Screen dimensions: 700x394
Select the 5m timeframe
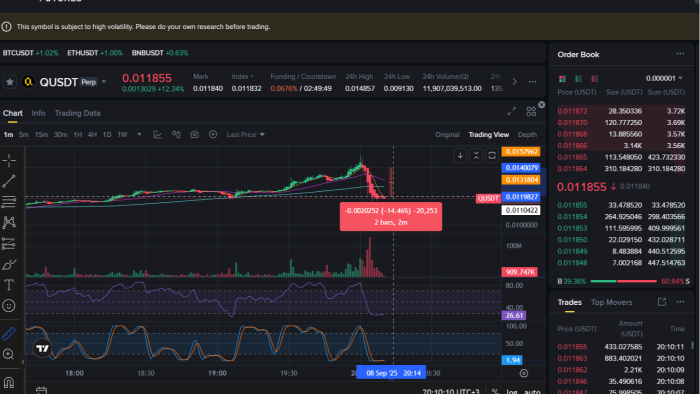tap(24, 135)
